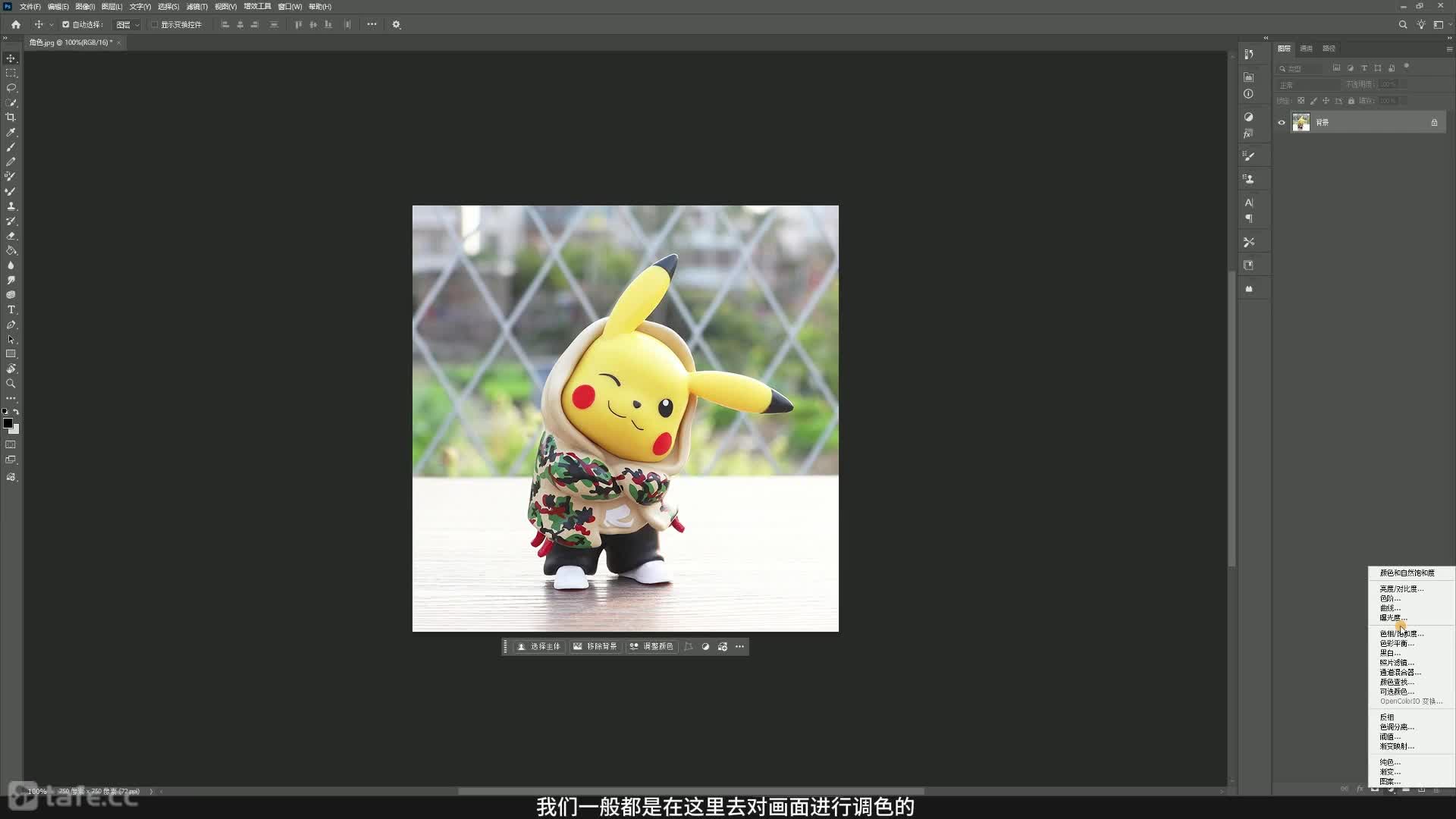Click the 选择主体 button

[x=539, y=647]
